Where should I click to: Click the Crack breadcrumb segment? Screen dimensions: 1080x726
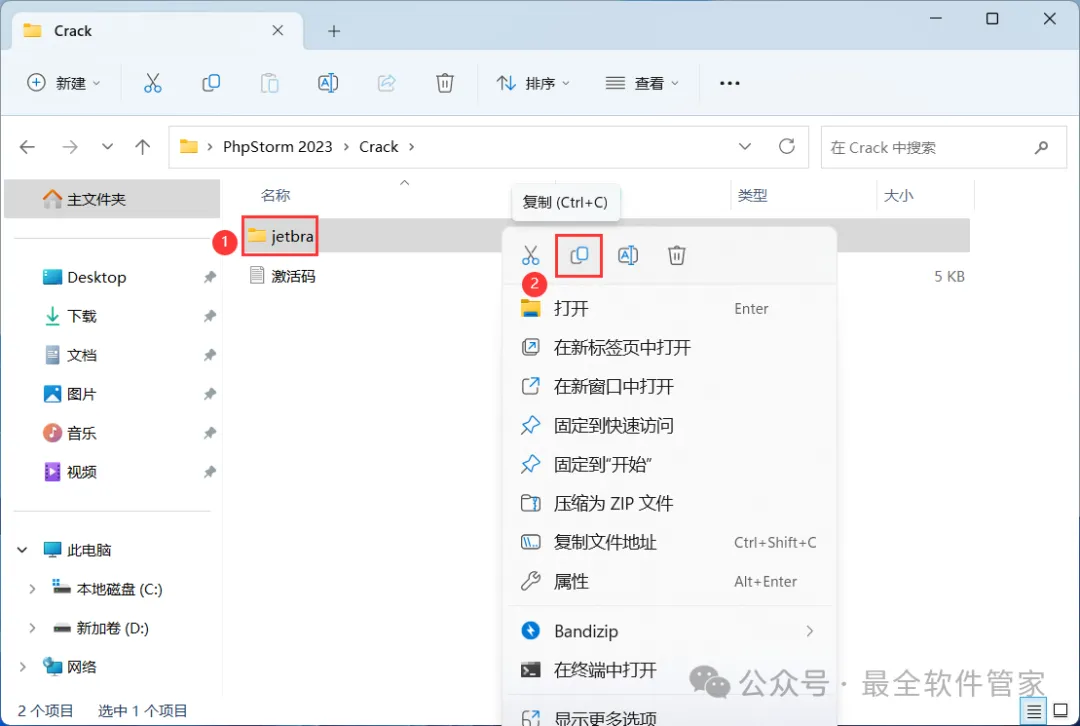point(379,147)
